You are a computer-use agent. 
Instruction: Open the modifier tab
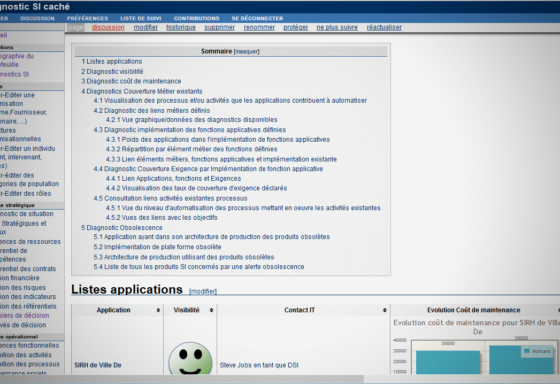(x=146, y=28)
